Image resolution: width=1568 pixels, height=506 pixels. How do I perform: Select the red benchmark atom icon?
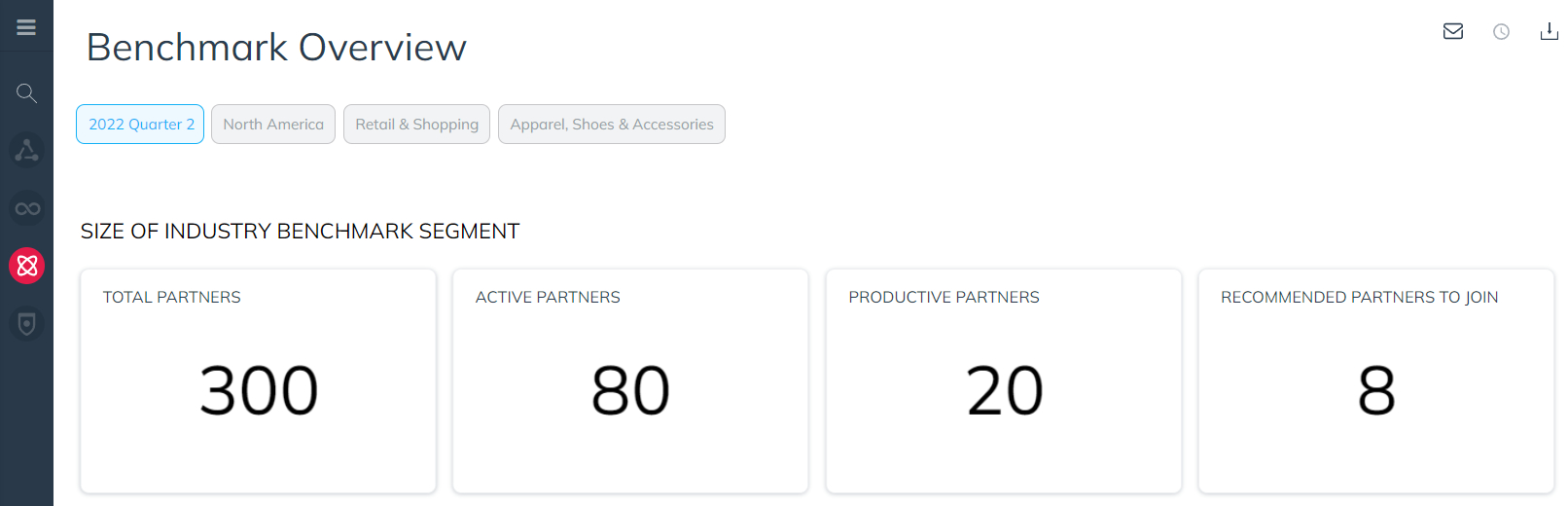pyautogui.click(x=27, y=266)
